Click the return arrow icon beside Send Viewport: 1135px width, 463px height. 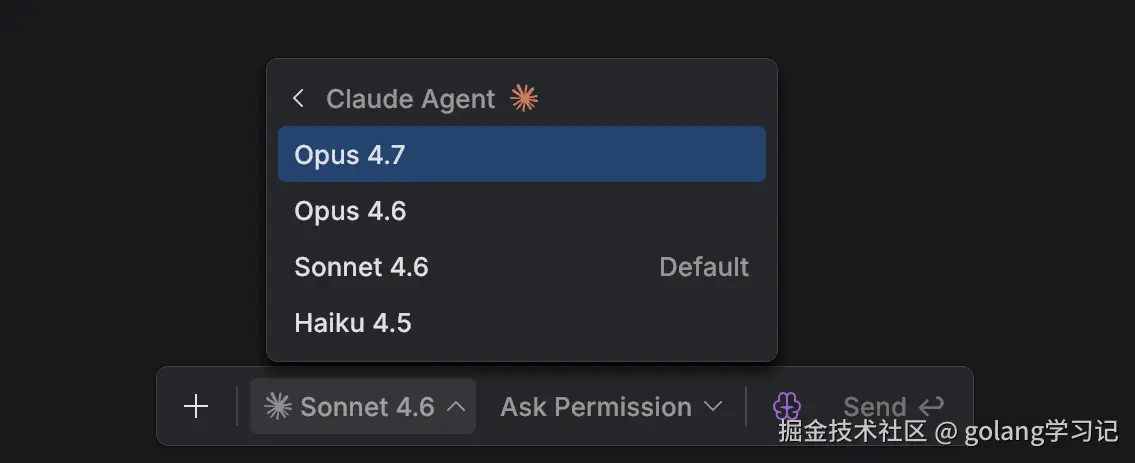[x=931, y=406]
